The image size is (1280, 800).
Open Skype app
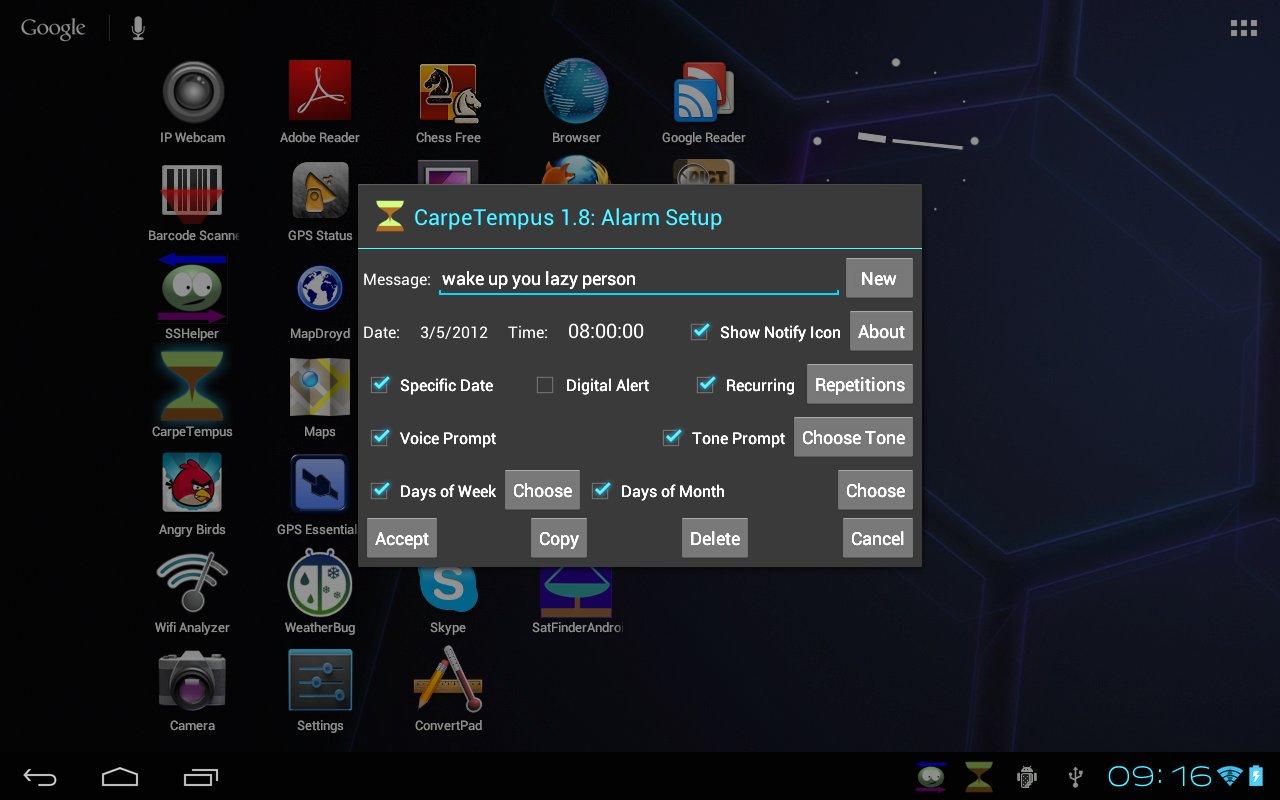tap(448, 598)
